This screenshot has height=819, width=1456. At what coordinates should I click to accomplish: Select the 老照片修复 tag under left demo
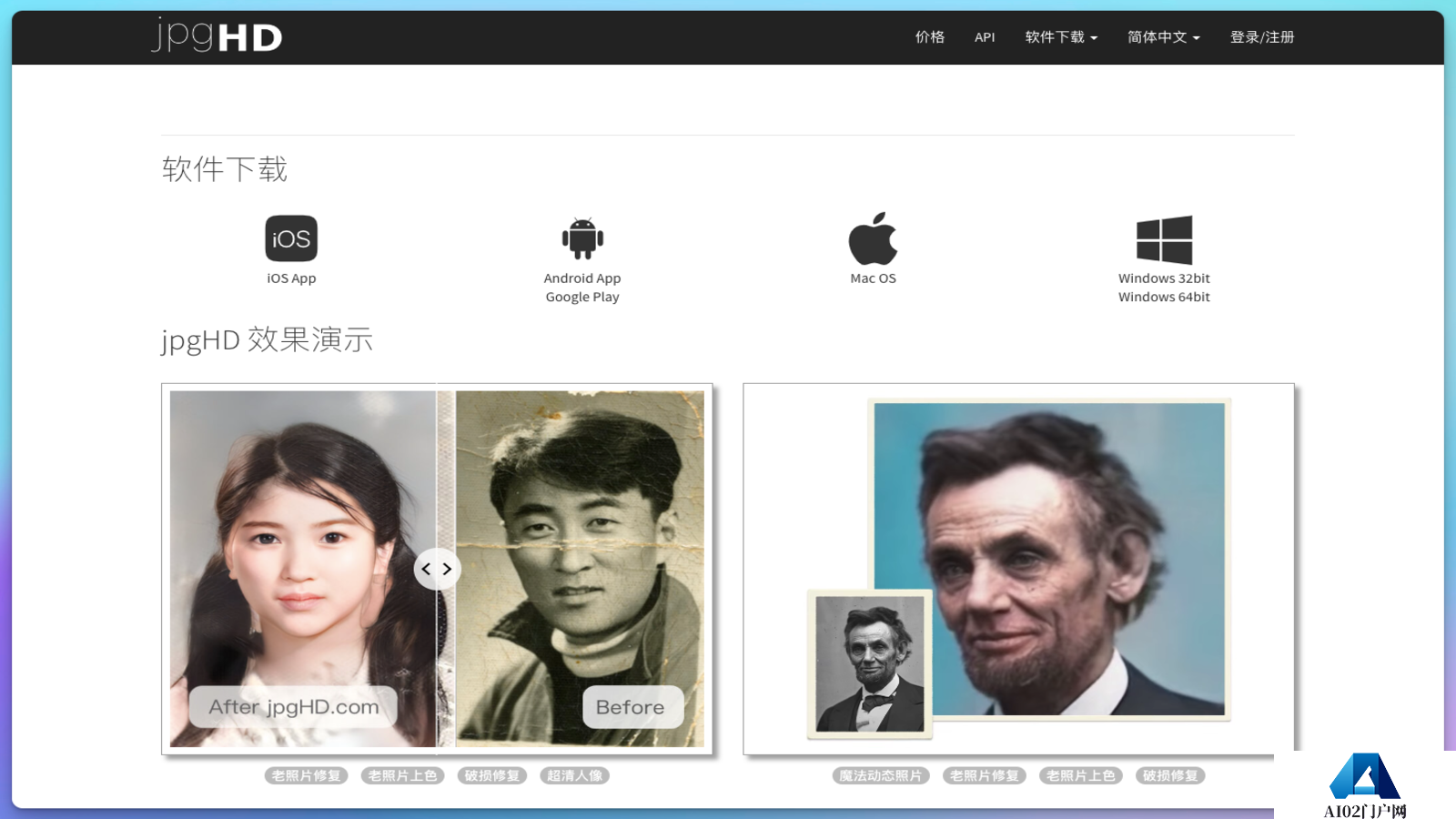click(x=306, y=775)
